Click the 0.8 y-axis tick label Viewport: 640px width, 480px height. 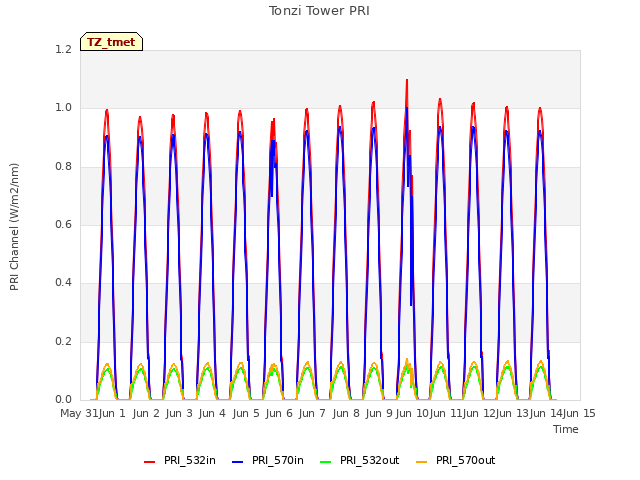(64, 166)
